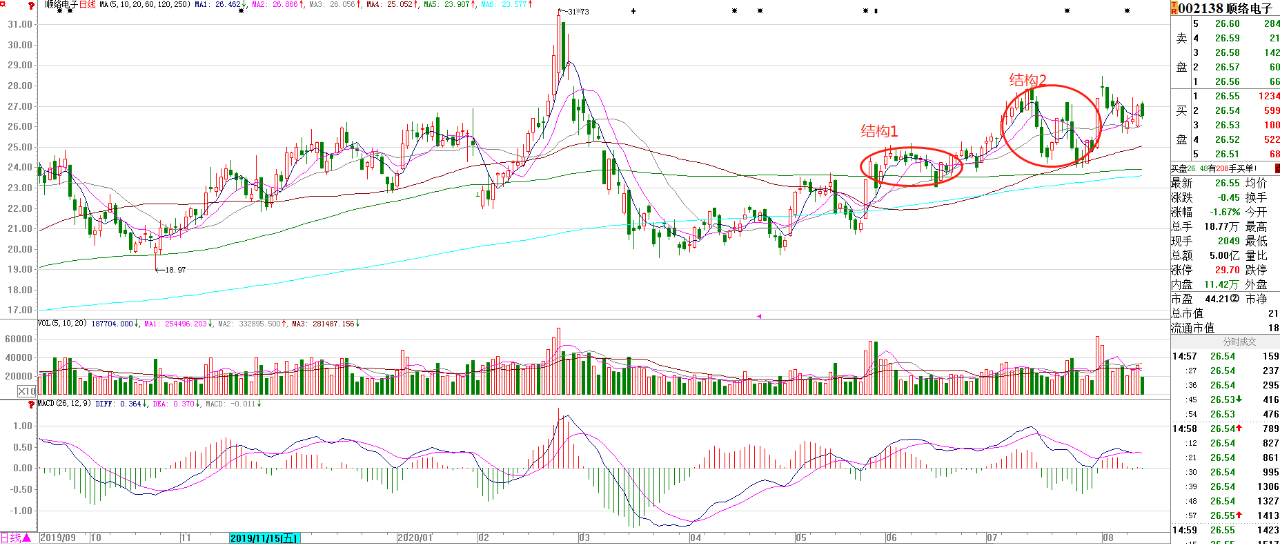Viewport: 1280px width, 544px height.
Task: Click the buy level 5 price 26.51
Action: [1225, 153]
